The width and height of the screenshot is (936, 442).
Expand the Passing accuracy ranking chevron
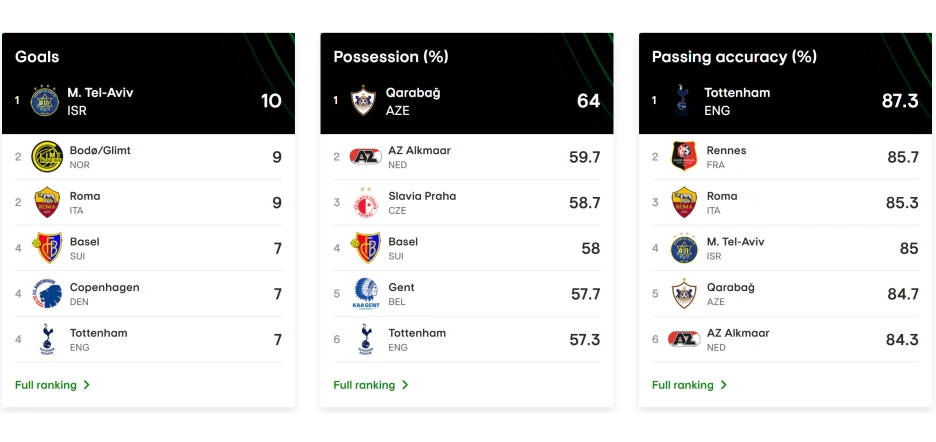point(724,385)
